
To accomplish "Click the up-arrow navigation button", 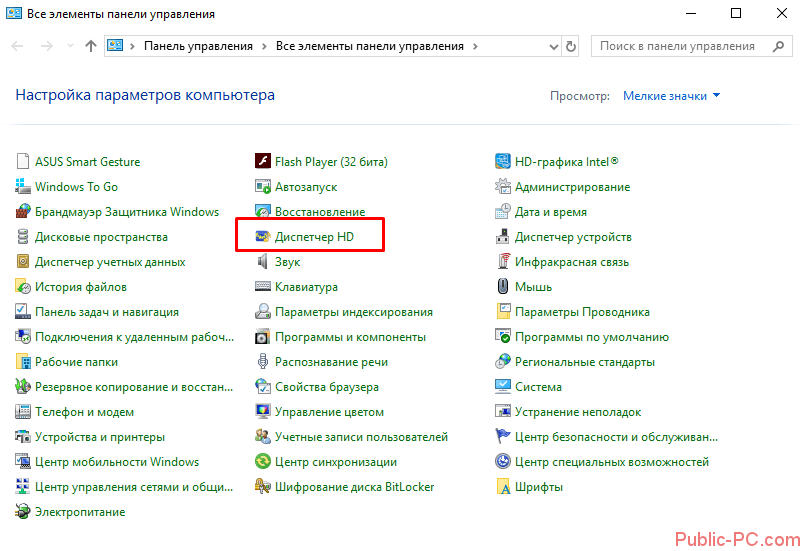I will [x=91, y=46].
